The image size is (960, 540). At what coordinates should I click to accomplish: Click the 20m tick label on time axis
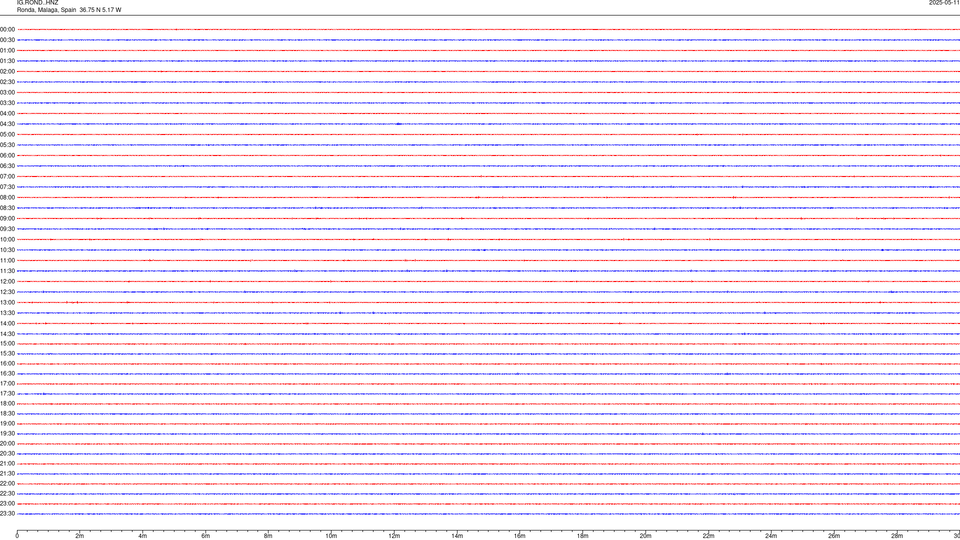(645, 536)
